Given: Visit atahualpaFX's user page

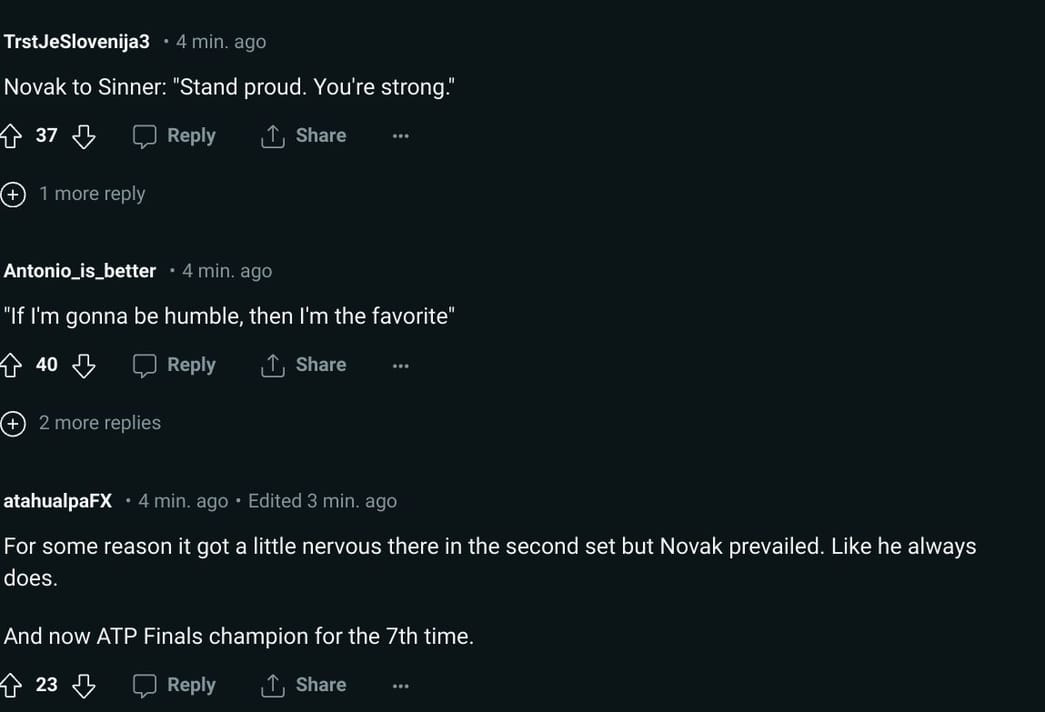Looking at the screenshot, I should coord(57,500).
